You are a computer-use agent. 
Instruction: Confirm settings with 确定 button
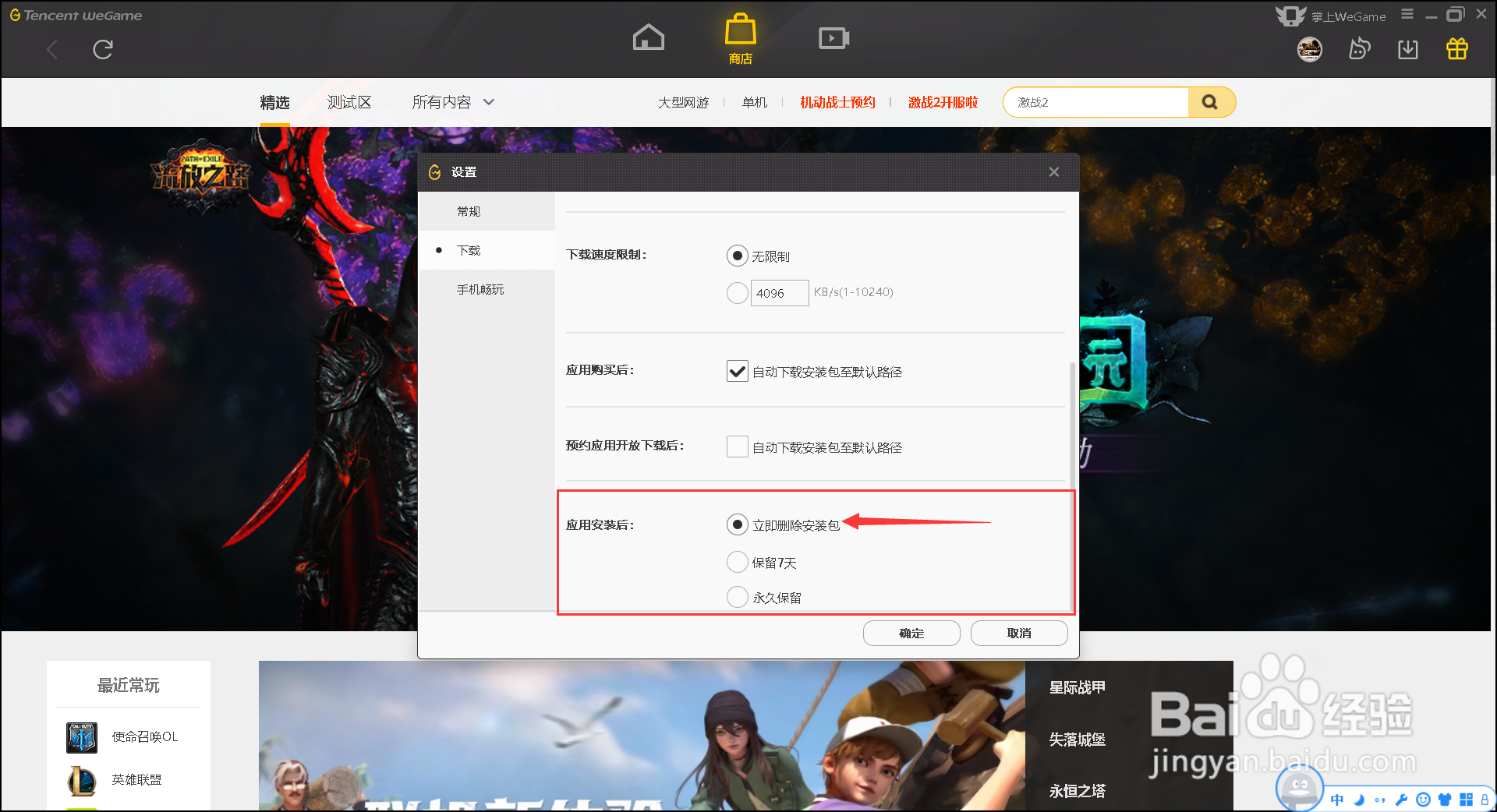click(911, 633)
